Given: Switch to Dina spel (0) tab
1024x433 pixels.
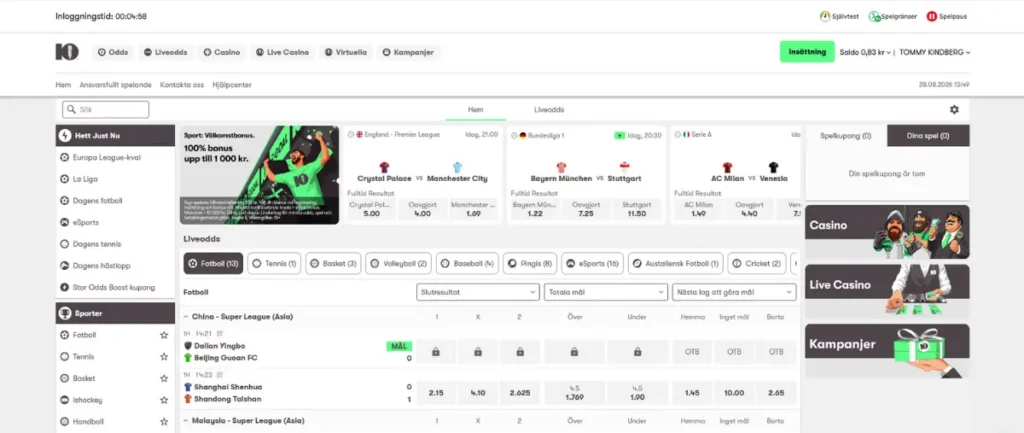Looking at the screenshot, I should point(928,136).
